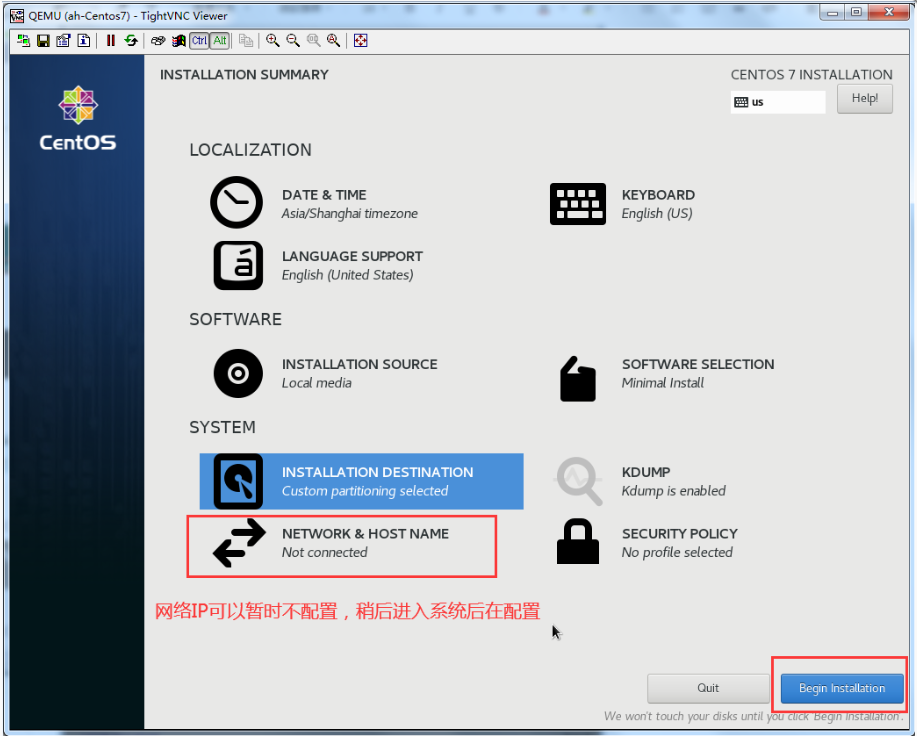This screenshot has height=736, width=917.
Task: Open connection options in TightVNC toolbar
Action: tap(63, 41)
